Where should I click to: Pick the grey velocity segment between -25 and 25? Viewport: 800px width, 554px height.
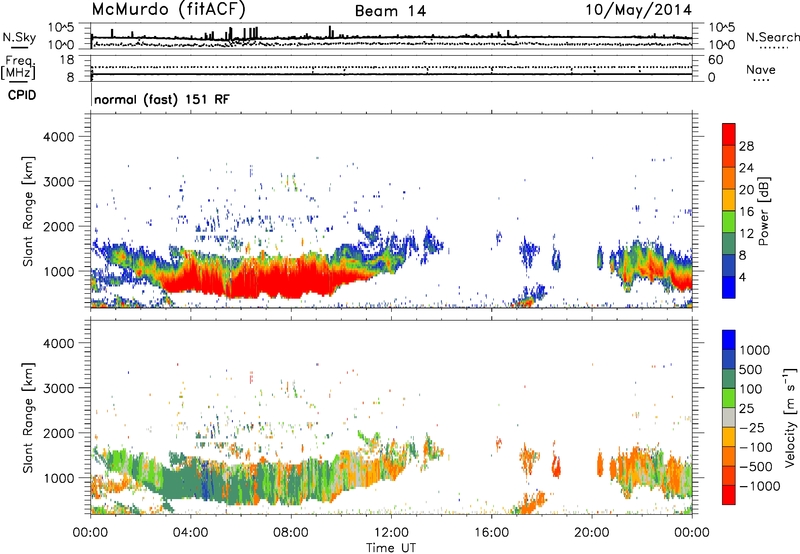click(x=729, y=417)
